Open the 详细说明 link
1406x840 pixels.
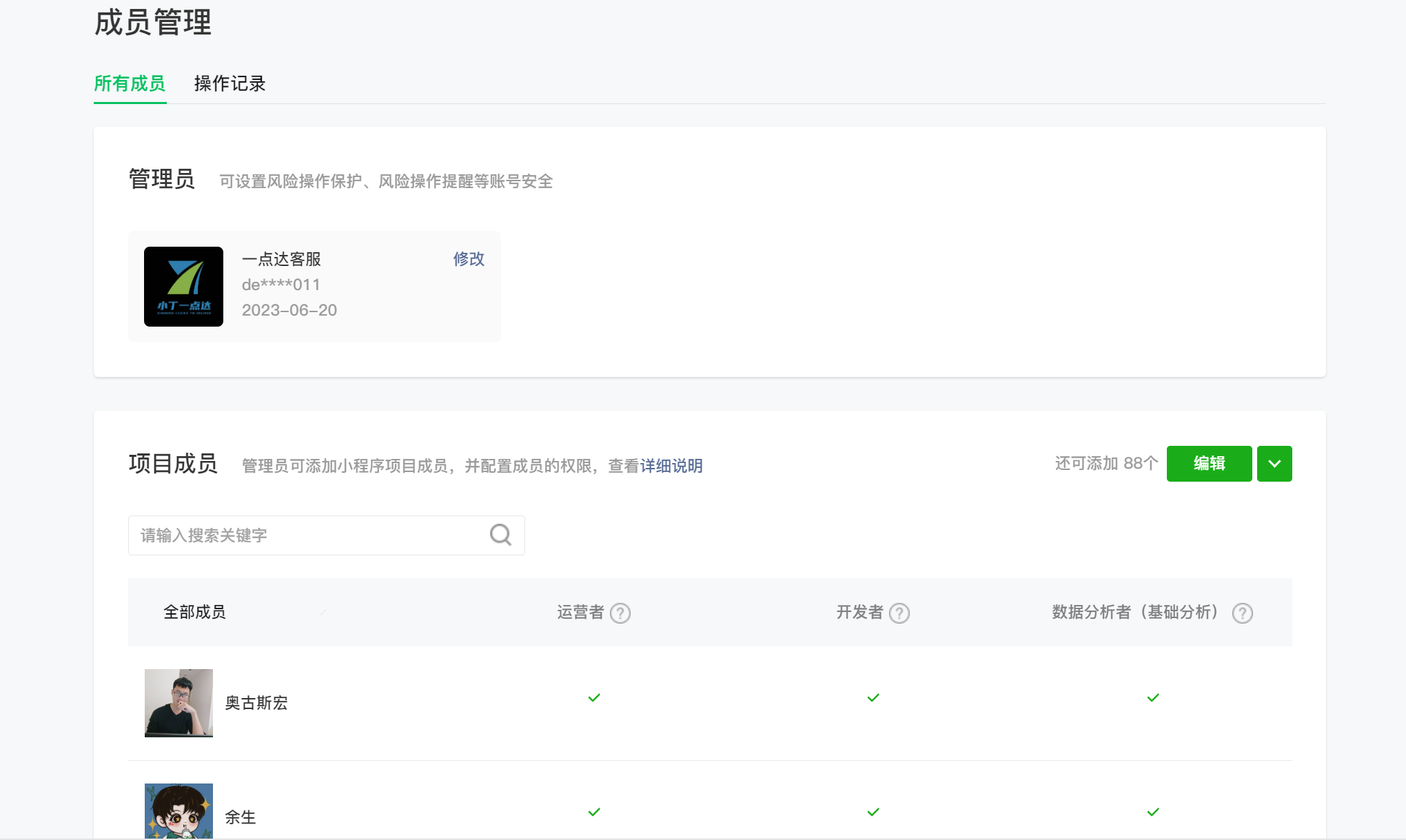pos(671,467)
